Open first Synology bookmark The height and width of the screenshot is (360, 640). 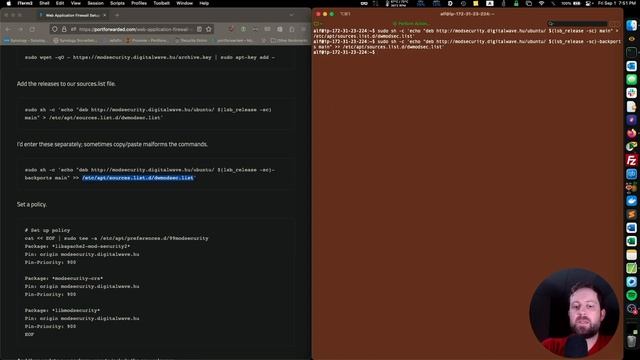click(25, 40)
